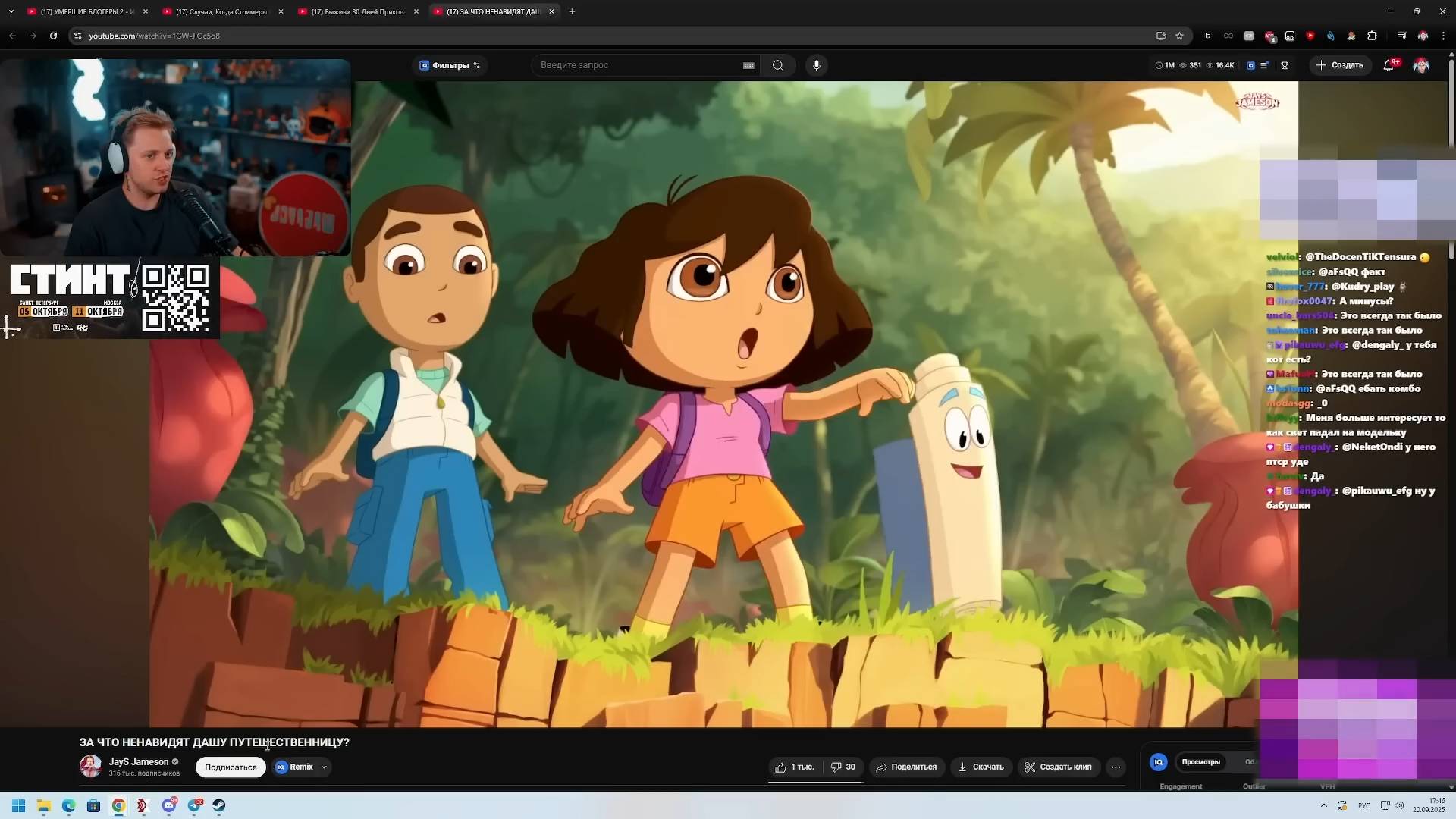Click the Подписаться subscribe button
Image resolution: width=1456 pixels, height=819 pixels.
pyautogui.click(x=231, y=767)
